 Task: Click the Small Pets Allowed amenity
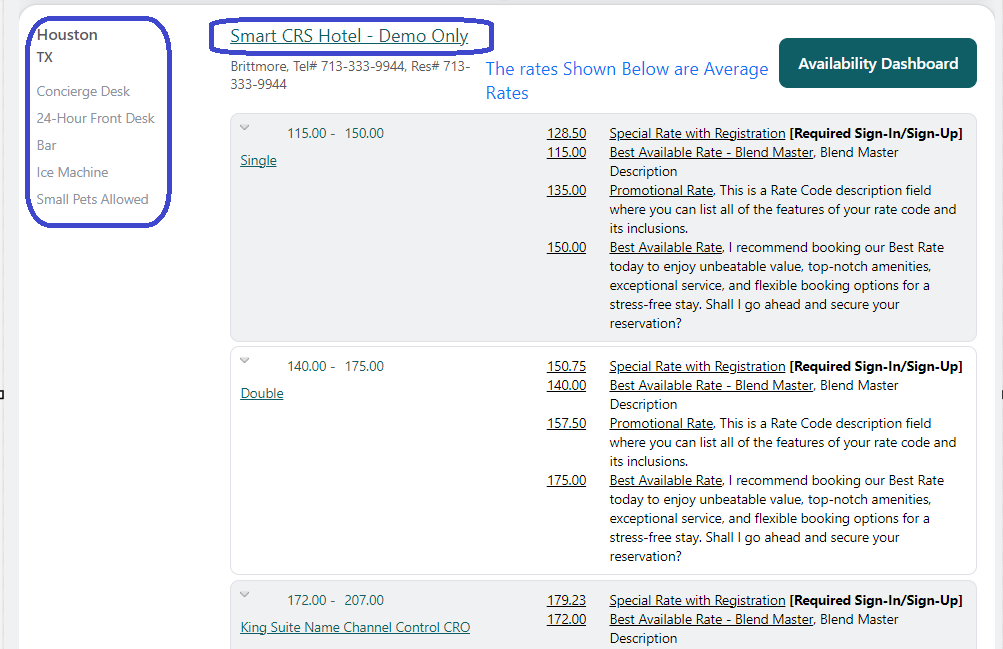[92, 199]
